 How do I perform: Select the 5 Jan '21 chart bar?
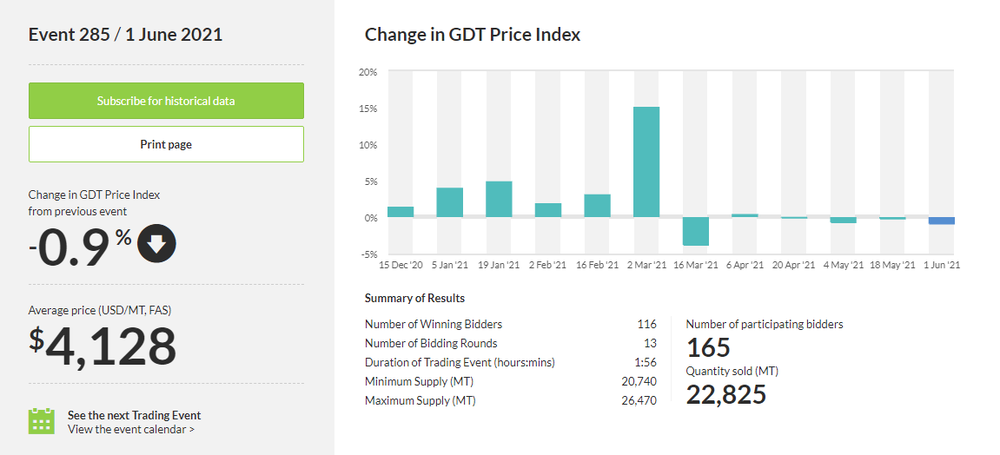click(x=449, y=202)
